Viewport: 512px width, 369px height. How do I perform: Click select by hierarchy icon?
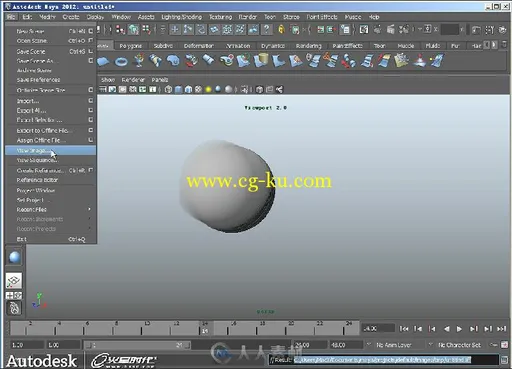pyautogui.click(x=120, y=30)
